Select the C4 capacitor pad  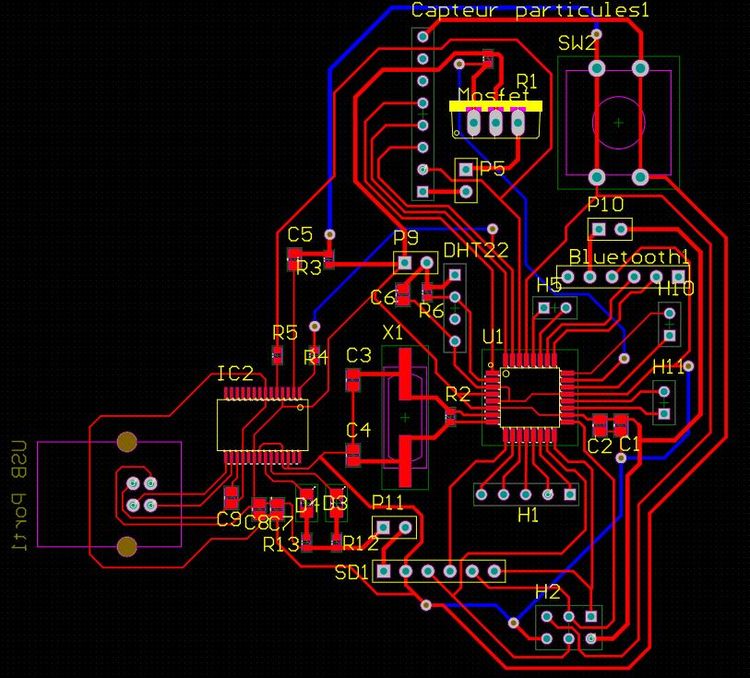353,455
